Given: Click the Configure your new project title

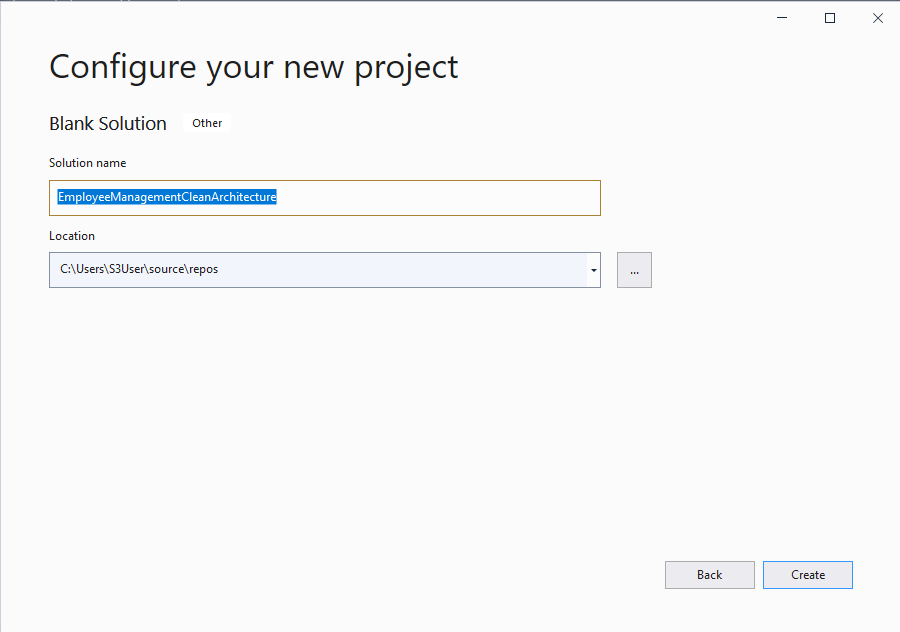Looking at the screenshot, I should point(253,67).
